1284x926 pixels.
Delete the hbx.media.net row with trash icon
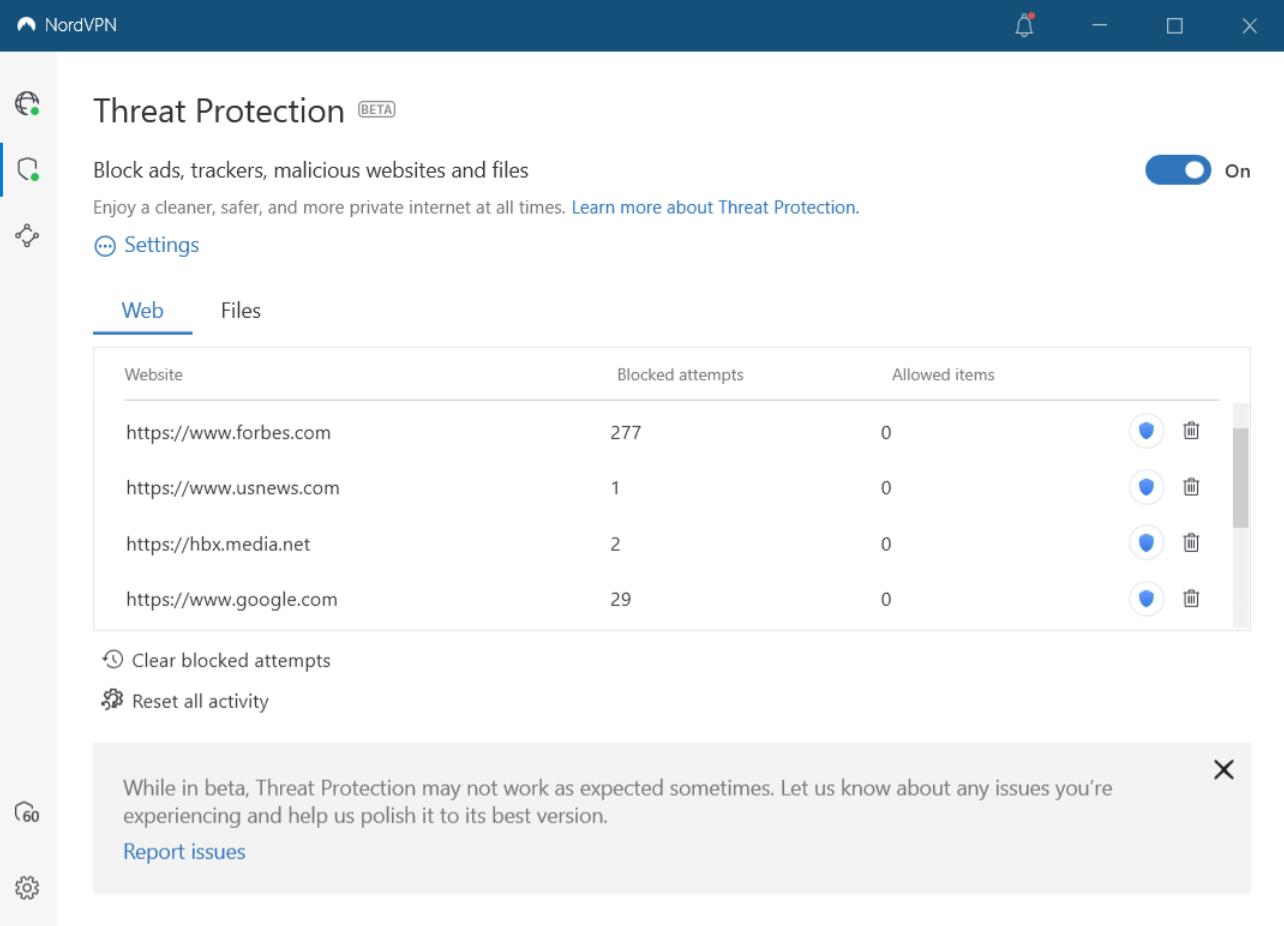tap(1191, 543)
